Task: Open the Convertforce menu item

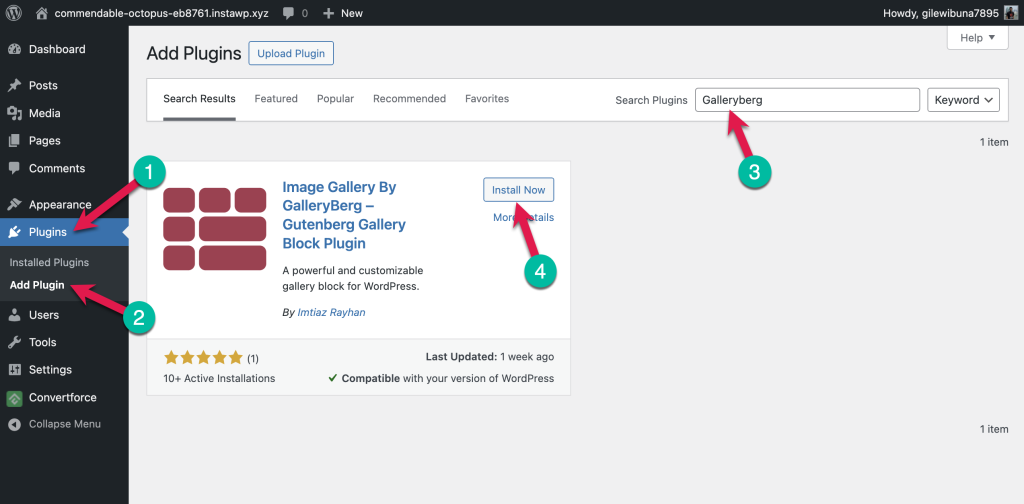Action: [x=62, y=397]
